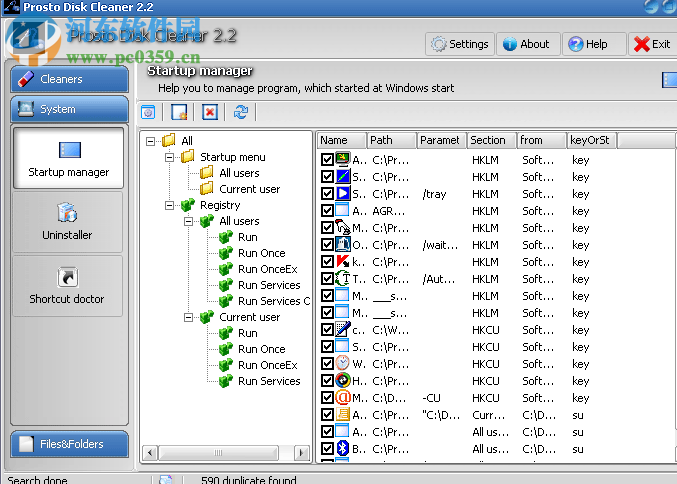Image resolution: width=677 pixels, height=484 pixels.
Task: Toggle checkbox of the C:\W... entry
Action: click(x=327, y=330)
